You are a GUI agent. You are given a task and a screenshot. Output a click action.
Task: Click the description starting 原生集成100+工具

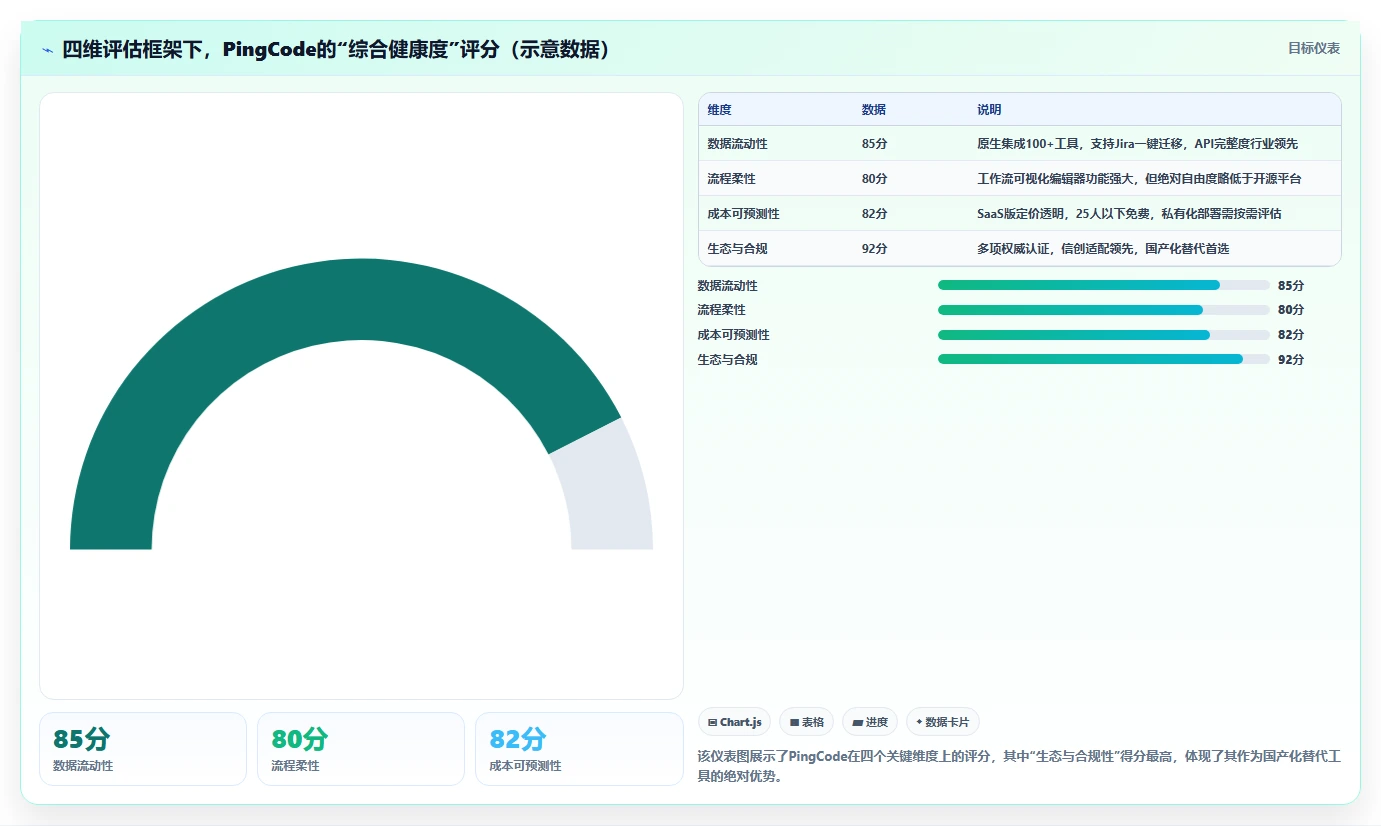pyautogui.click(x=1137, y=144)
